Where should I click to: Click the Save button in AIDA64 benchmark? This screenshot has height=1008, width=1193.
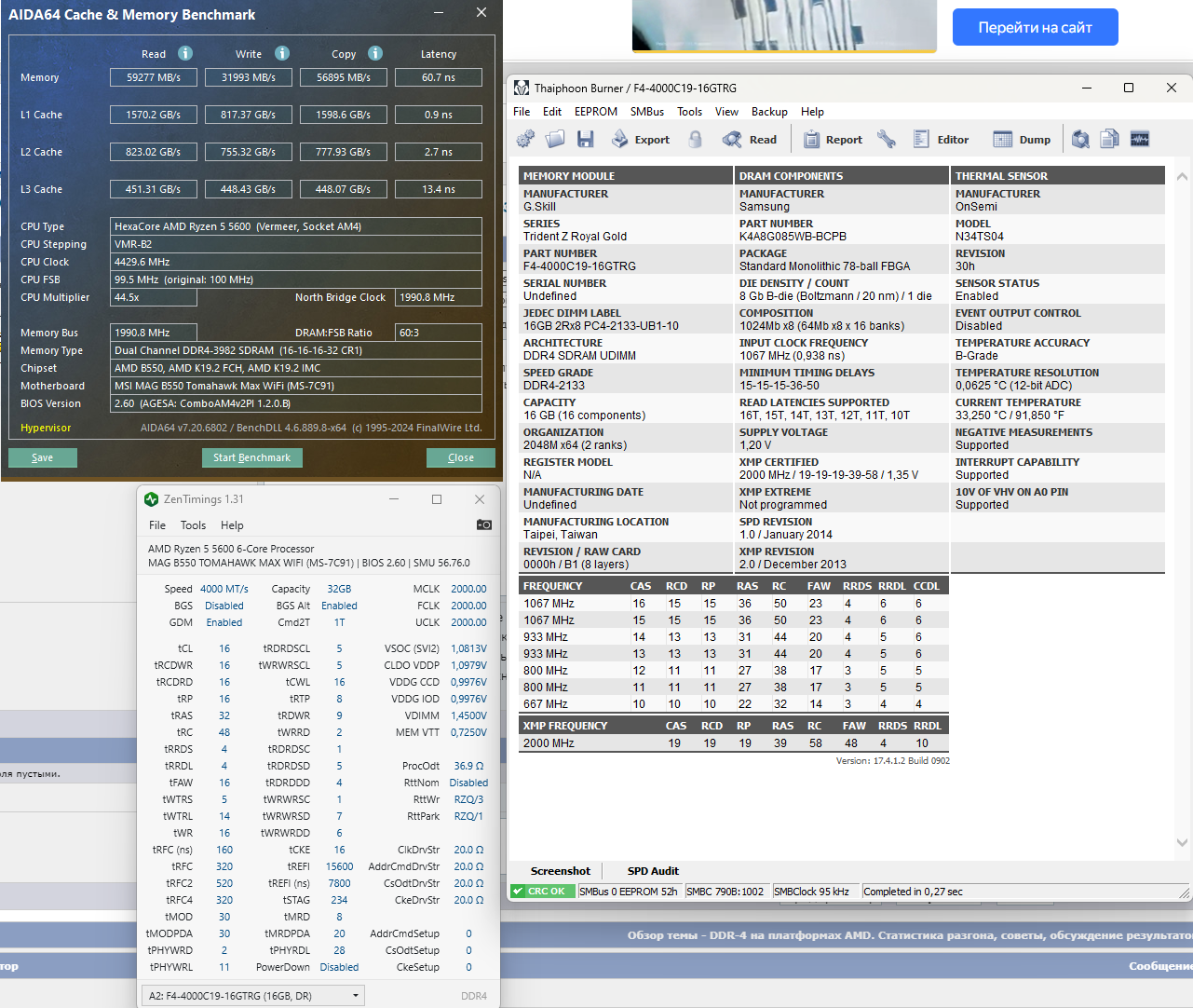tap(43, 457)
